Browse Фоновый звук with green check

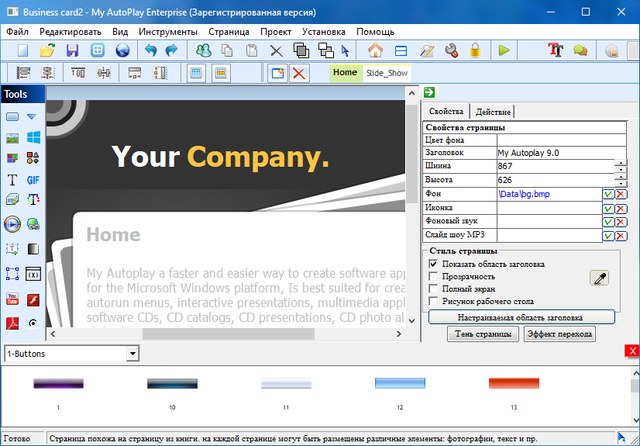click(x=608, y=222)
